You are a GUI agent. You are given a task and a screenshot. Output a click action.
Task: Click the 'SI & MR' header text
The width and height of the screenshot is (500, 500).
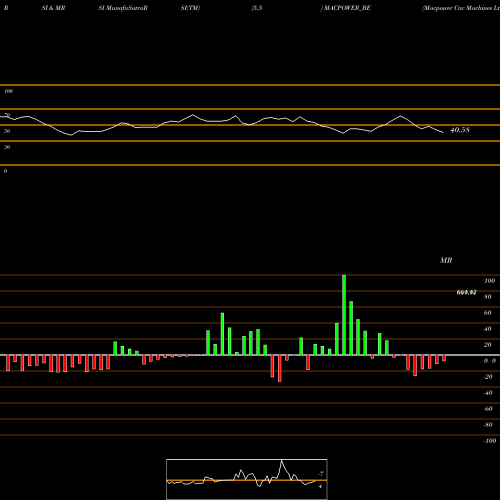(x=53, y=8)
